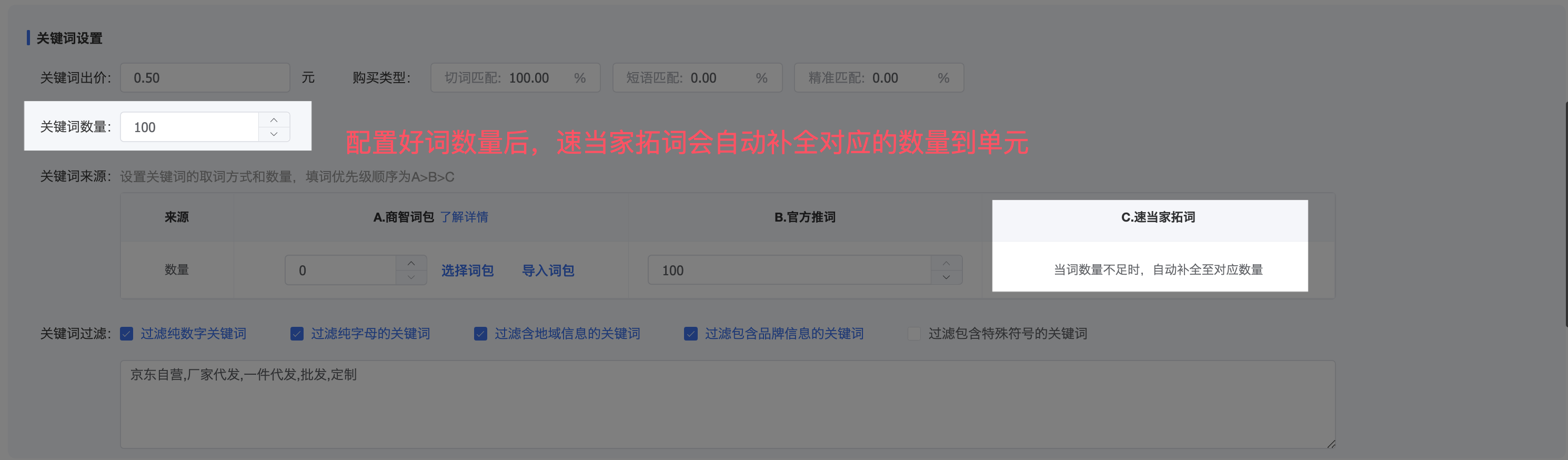Focus the 关键词出价 input field
This screenshot has height=460, width=1568.
click(205, 78)
